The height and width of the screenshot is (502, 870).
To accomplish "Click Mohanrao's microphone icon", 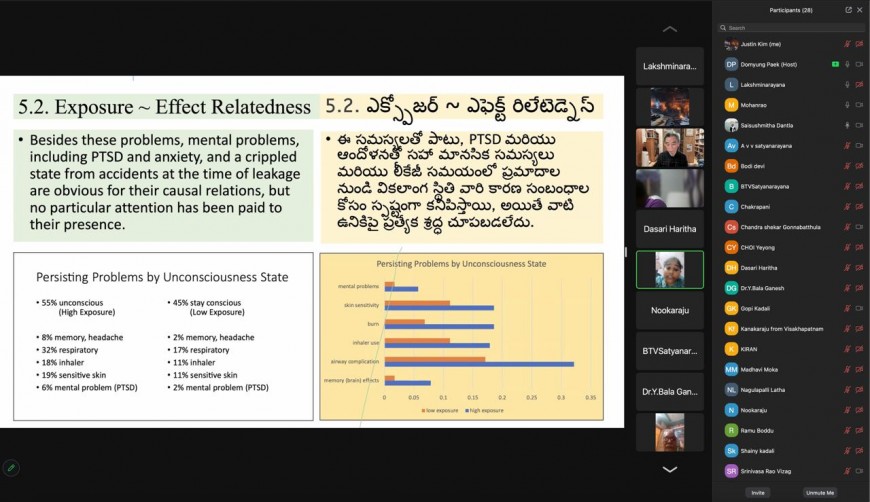I will point(847,105).
